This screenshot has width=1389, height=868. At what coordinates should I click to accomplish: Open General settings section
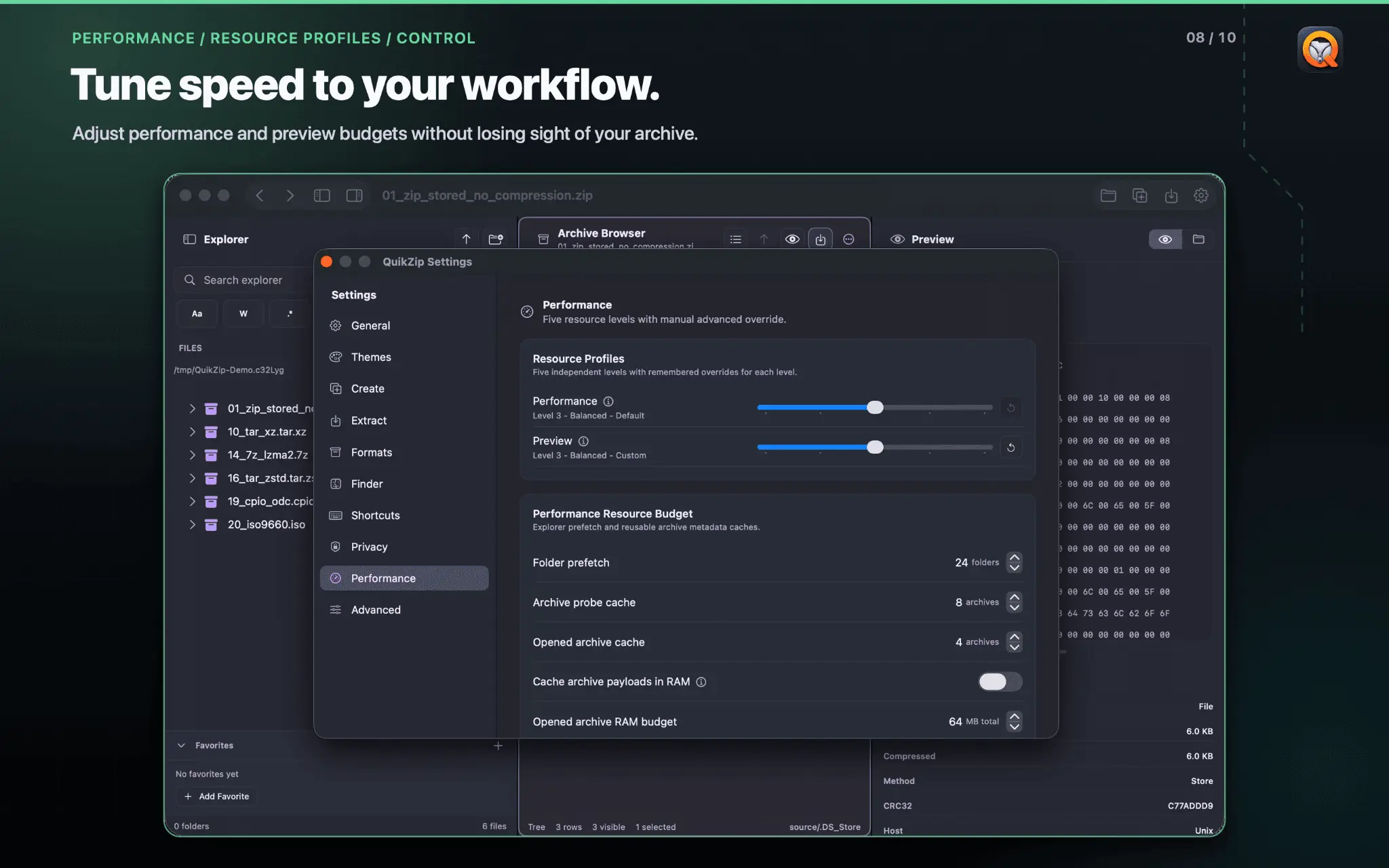(404, 325)
